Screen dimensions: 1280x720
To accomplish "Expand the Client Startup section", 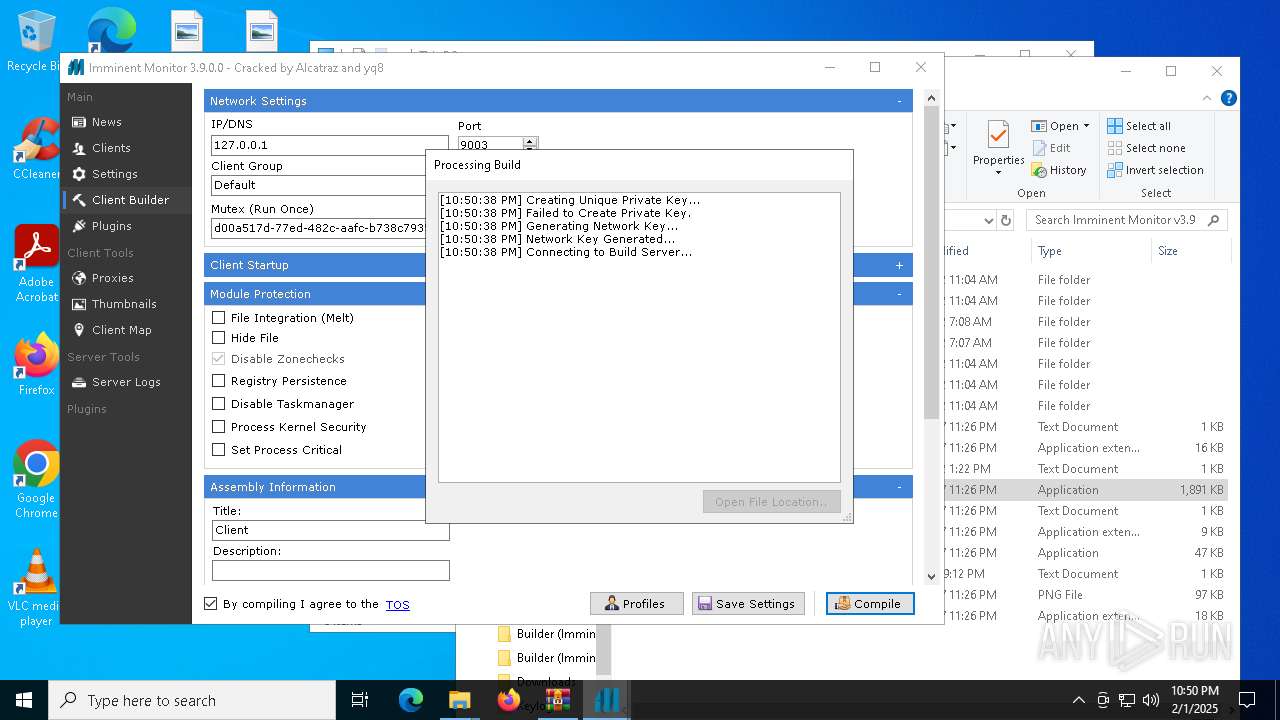I will 899,265.
